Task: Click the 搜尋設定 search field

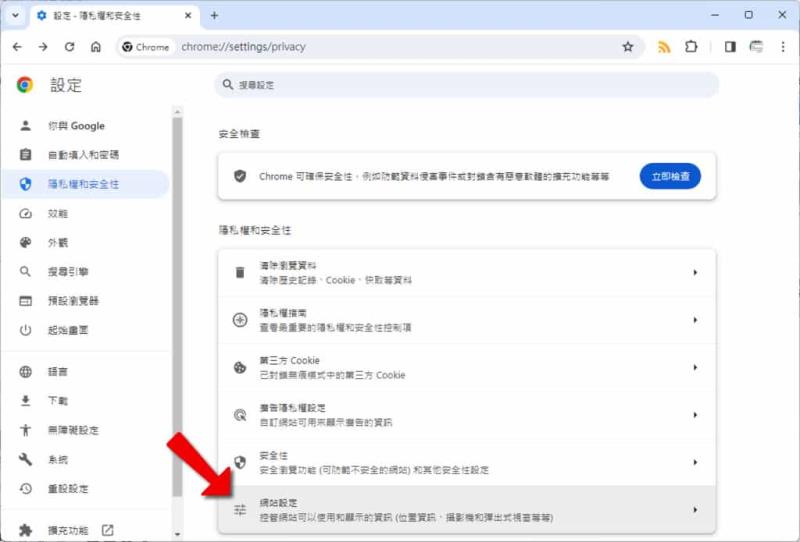Action: pos(466,85)
